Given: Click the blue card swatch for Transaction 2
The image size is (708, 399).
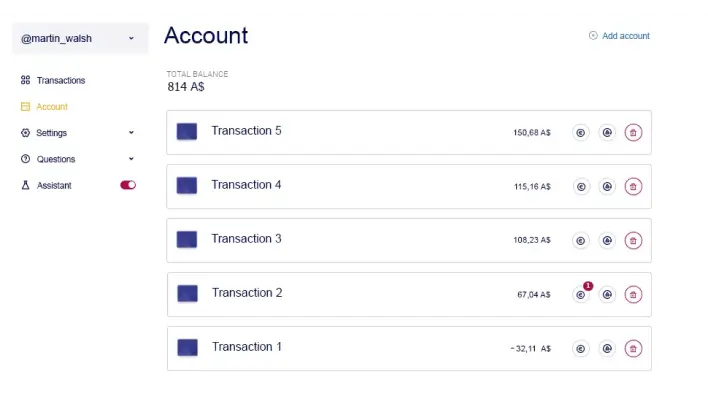Looking at the screenshot, I should pos(187,293).
